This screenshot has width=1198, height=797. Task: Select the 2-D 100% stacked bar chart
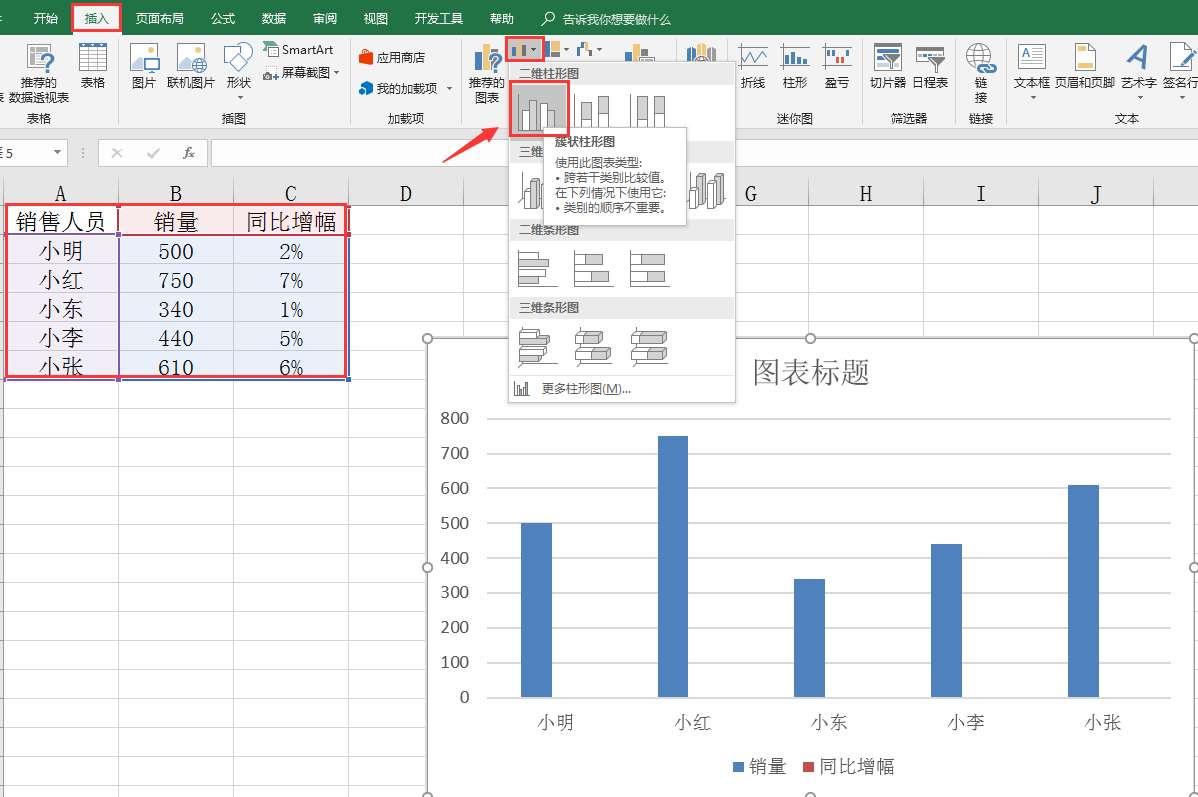(649, 268)
